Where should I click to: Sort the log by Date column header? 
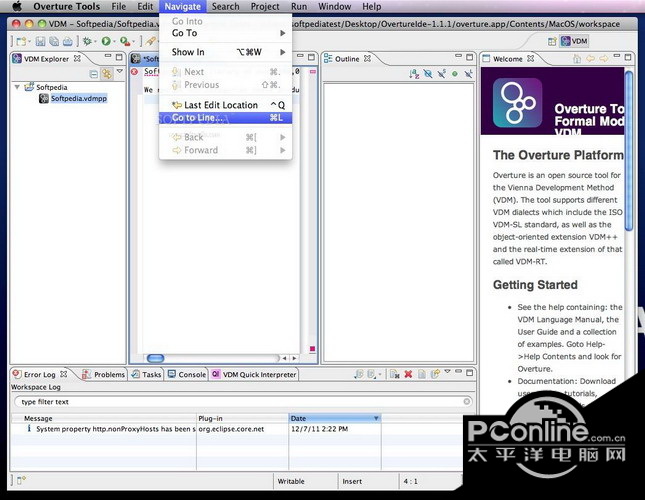[334, 418]
